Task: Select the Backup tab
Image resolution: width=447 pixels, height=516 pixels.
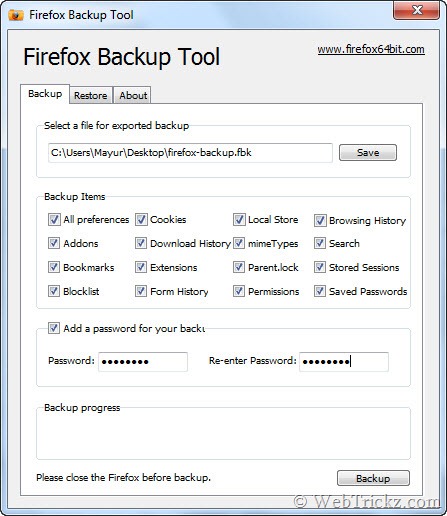Action: point(45,94)
